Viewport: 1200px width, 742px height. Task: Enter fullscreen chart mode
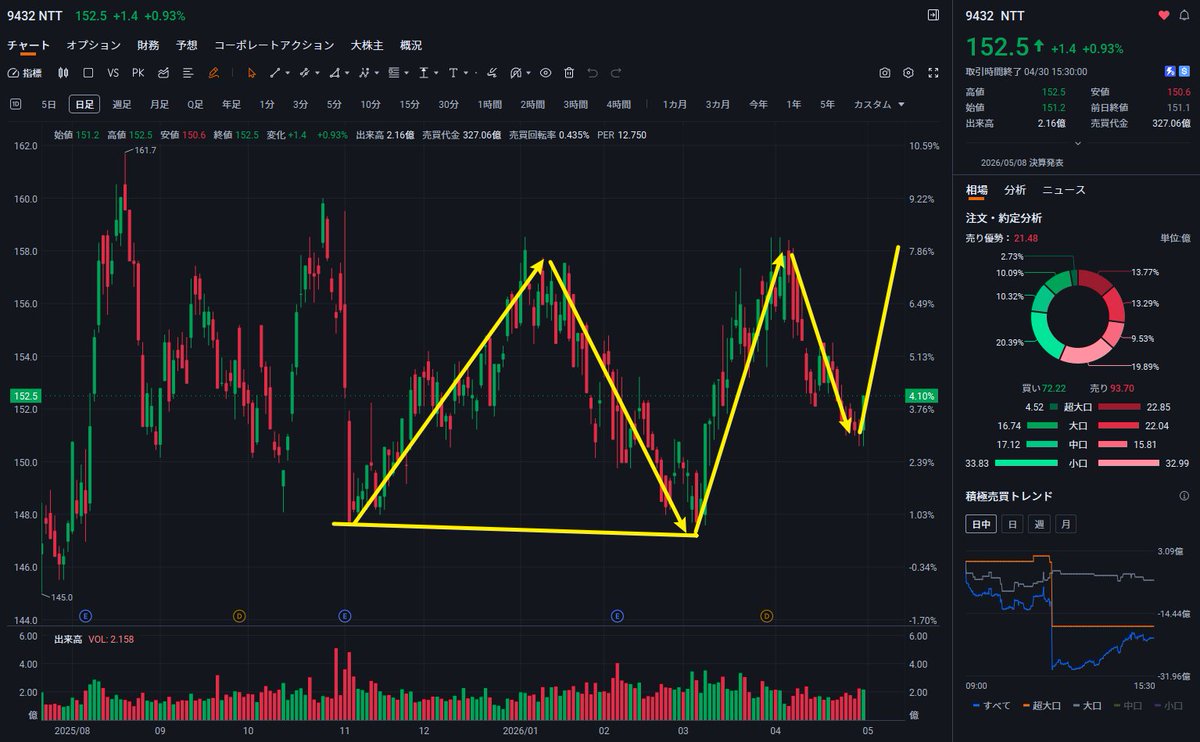(933, 73)
